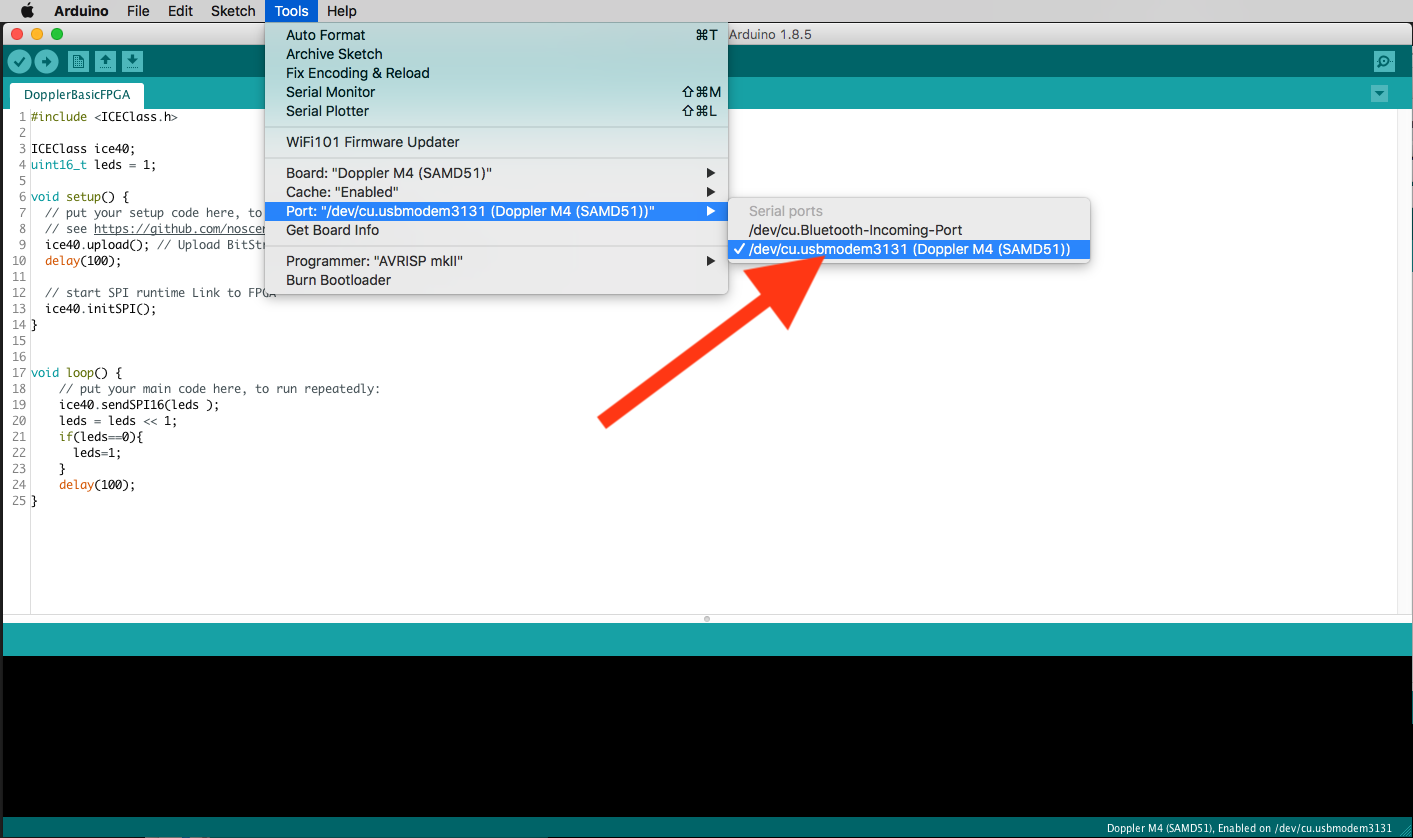Click status bar board and port text
Screen dimensions: 1413x838
click(x=1249, y=828)
